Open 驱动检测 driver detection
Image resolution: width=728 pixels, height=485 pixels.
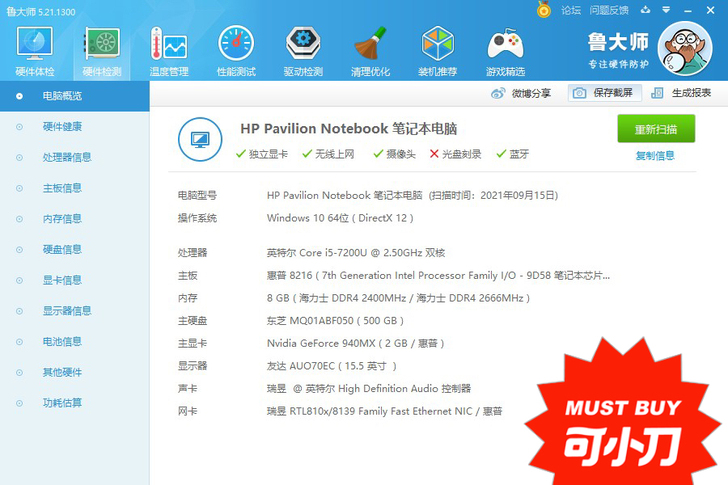[x=303, y=52]
